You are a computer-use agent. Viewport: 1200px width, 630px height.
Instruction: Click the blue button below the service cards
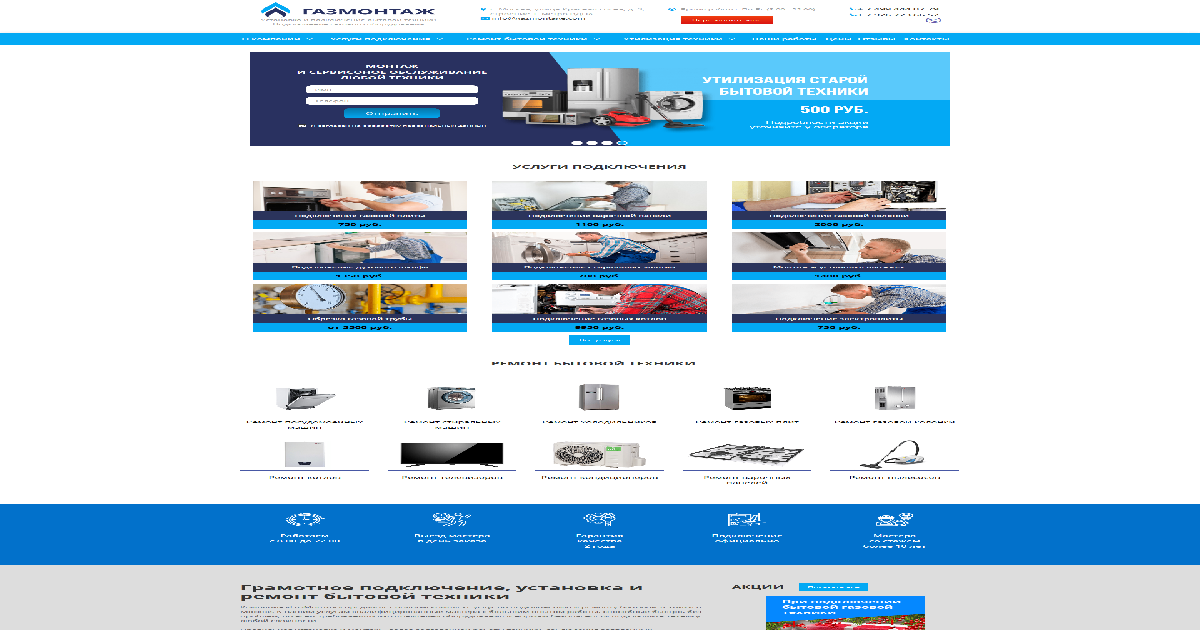599,340
